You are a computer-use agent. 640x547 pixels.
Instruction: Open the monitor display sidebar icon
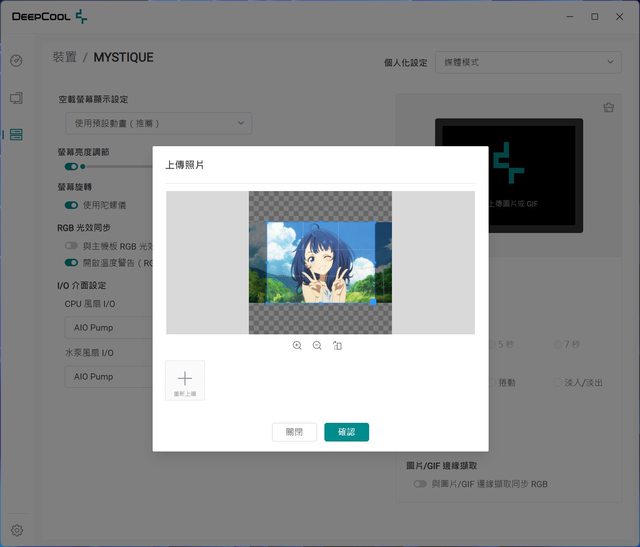16,98
